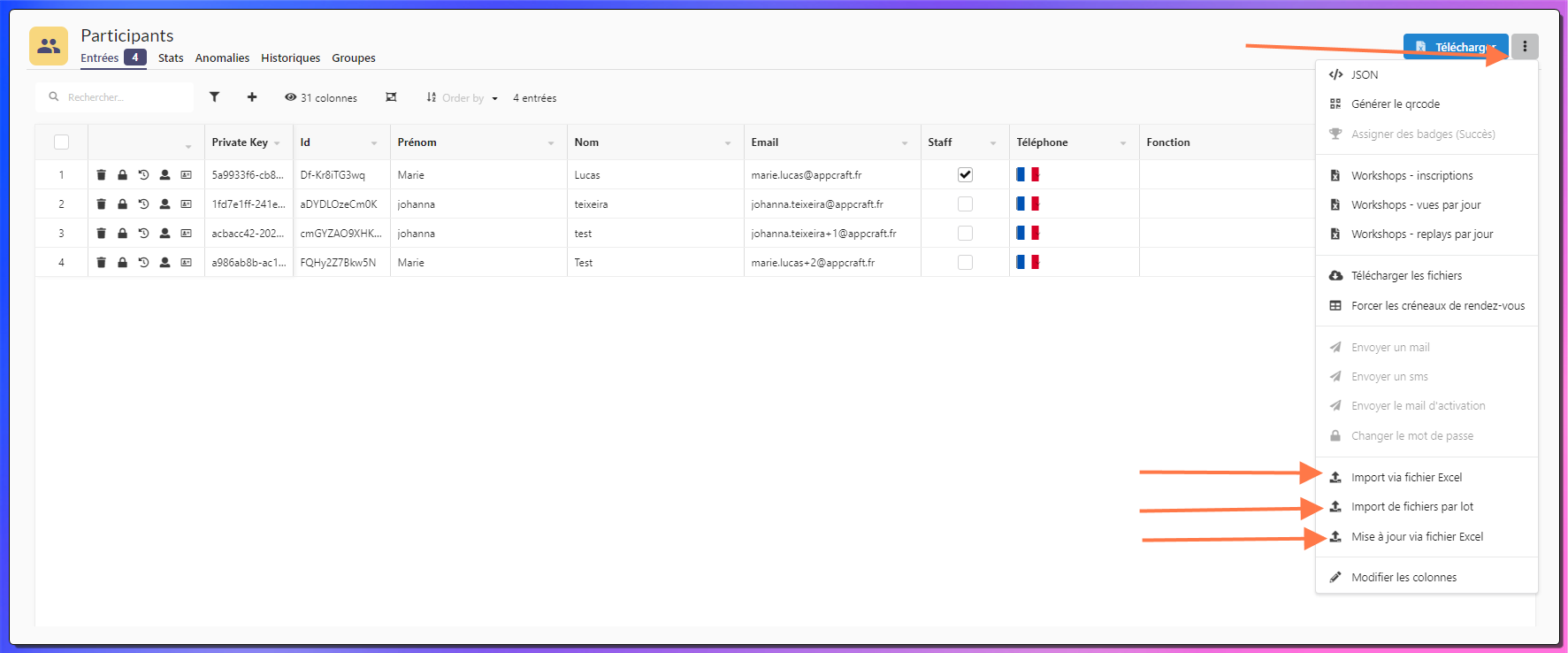1568x653 pixels.
Task: Click the plus icon to add entry
Action: point(252,97)
